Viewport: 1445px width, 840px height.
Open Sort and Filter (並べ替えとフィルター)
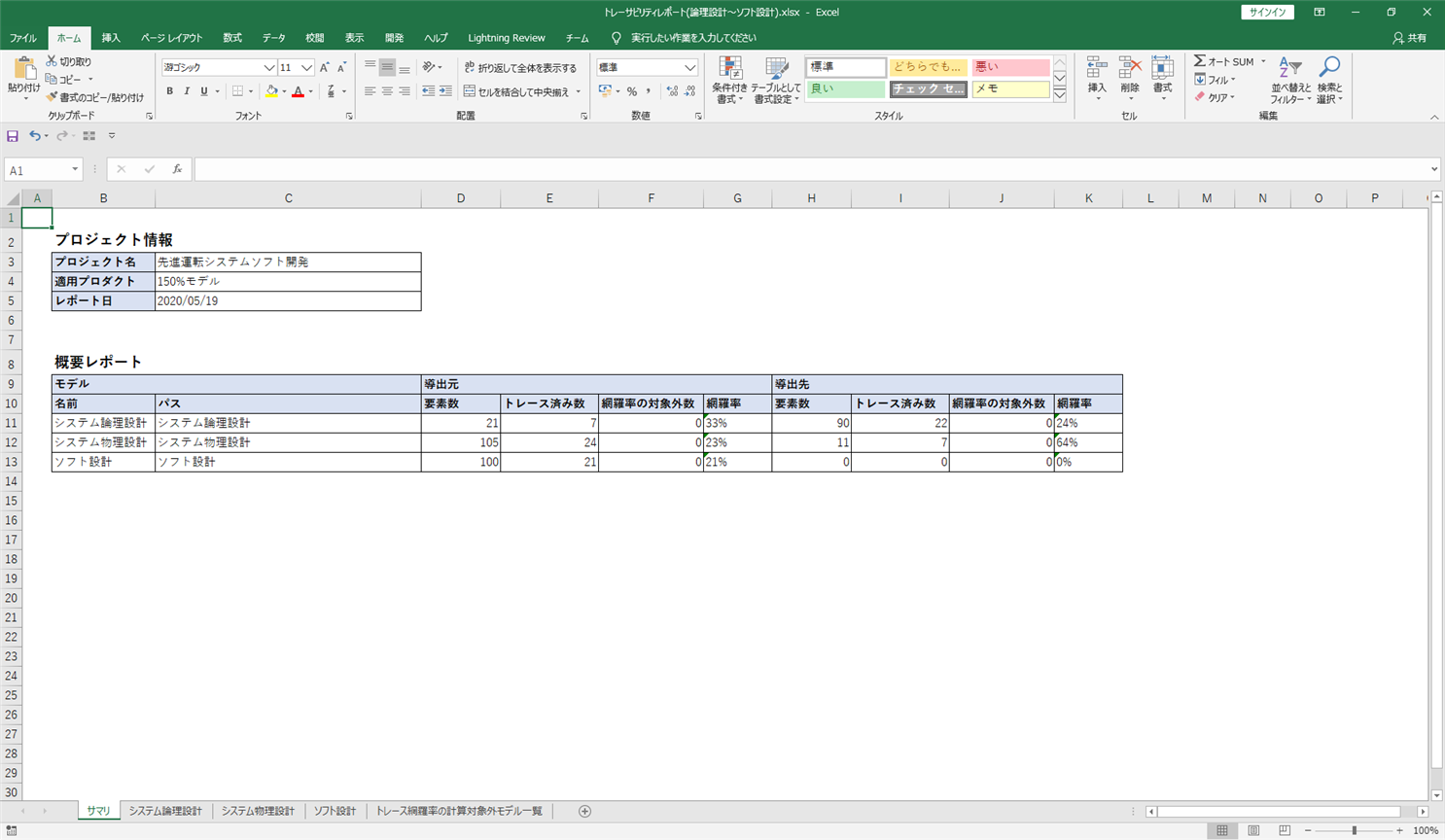1290,81
